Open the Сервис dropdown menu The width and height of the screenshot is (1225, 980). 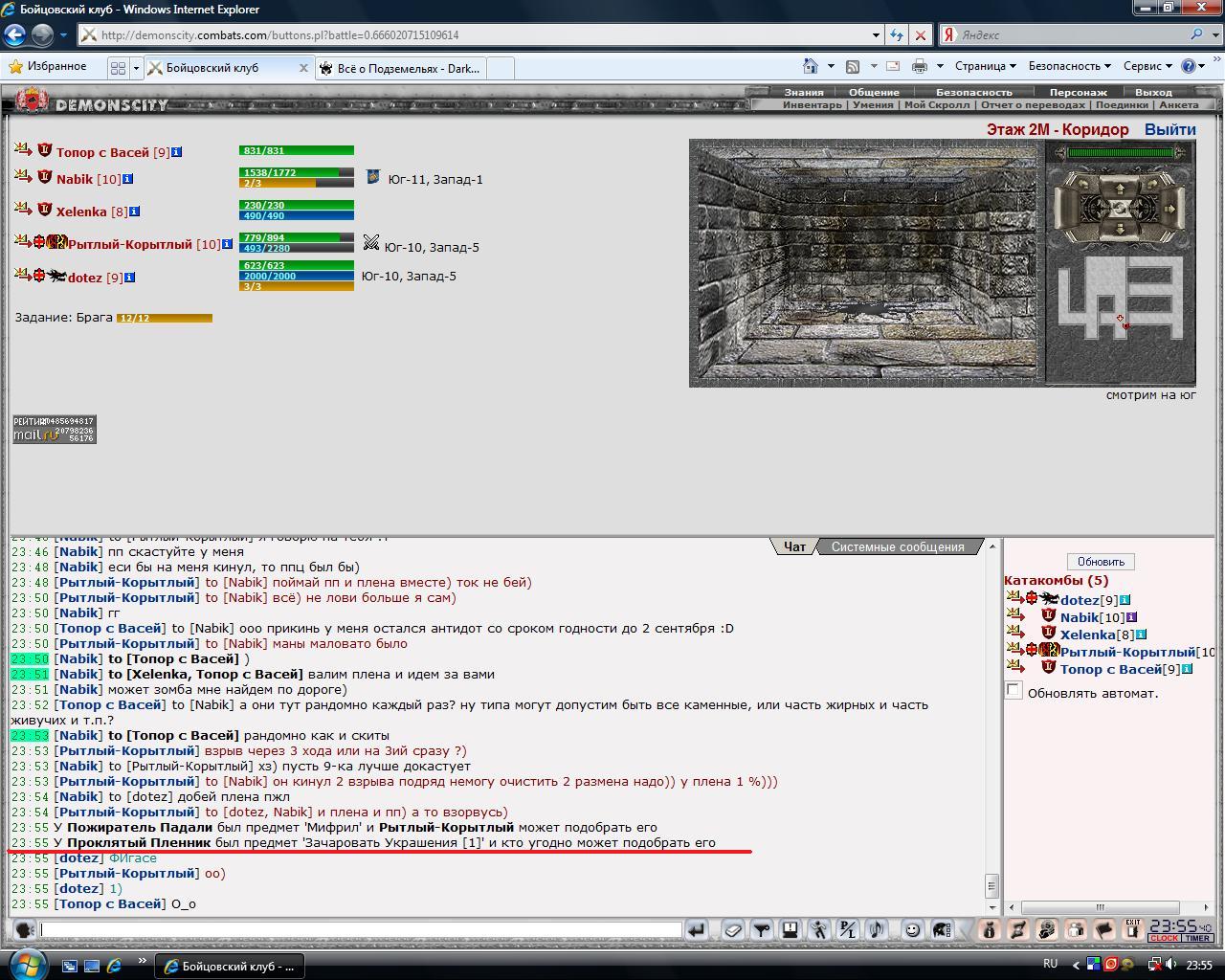point(1147,66)
